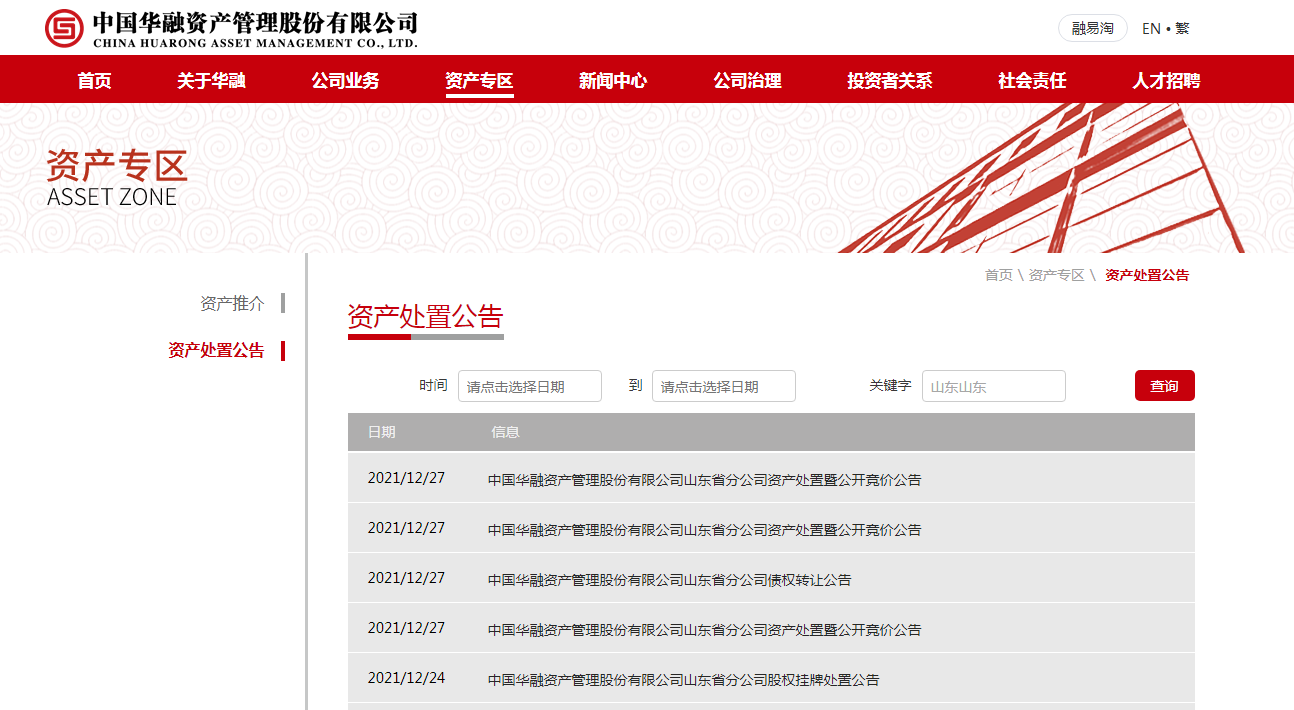Focus the 关键字 keyword input field
Image resolution: width=1294 pixels, height=710 pixels.
(x=994, y=386)
